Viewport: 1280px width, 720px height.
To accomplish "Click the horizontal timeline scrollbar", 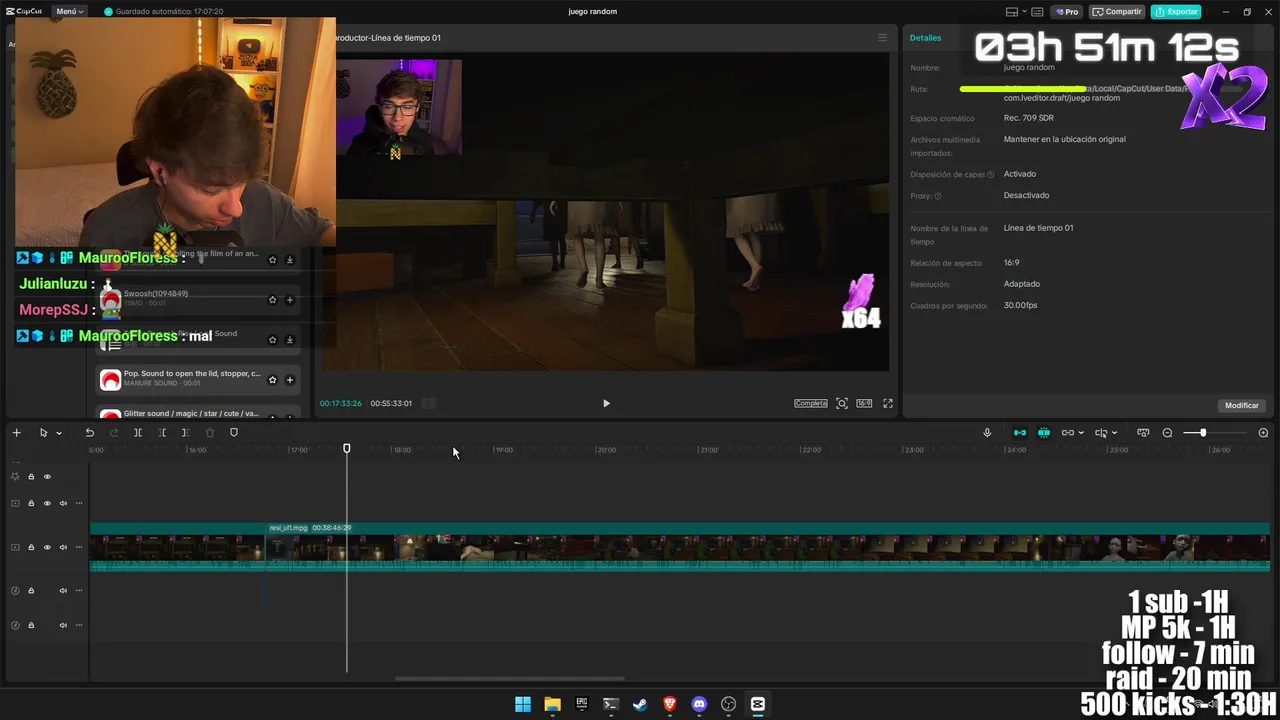I will pos(510,679).
